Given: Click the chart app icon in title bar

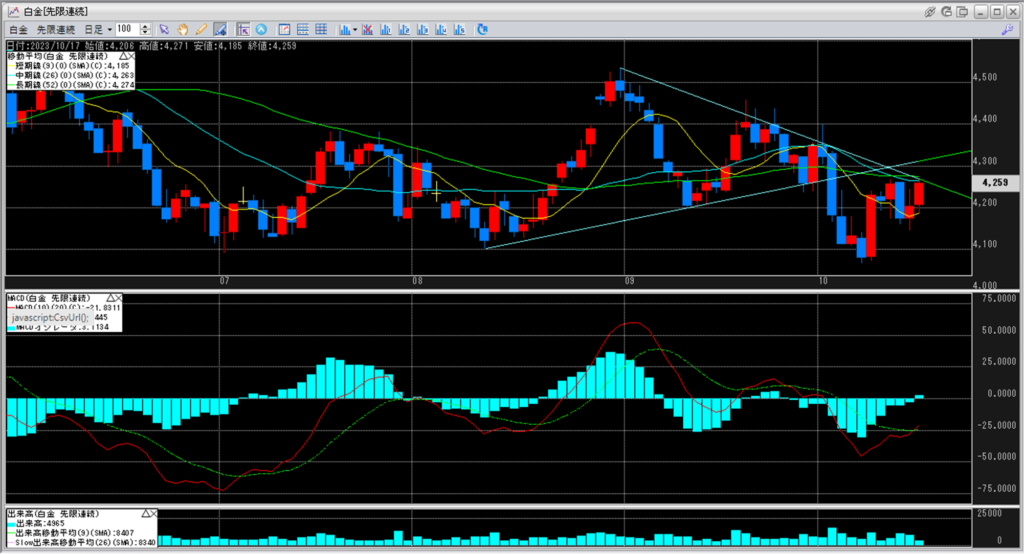Looking at the screenshot, I should [12, 12].
